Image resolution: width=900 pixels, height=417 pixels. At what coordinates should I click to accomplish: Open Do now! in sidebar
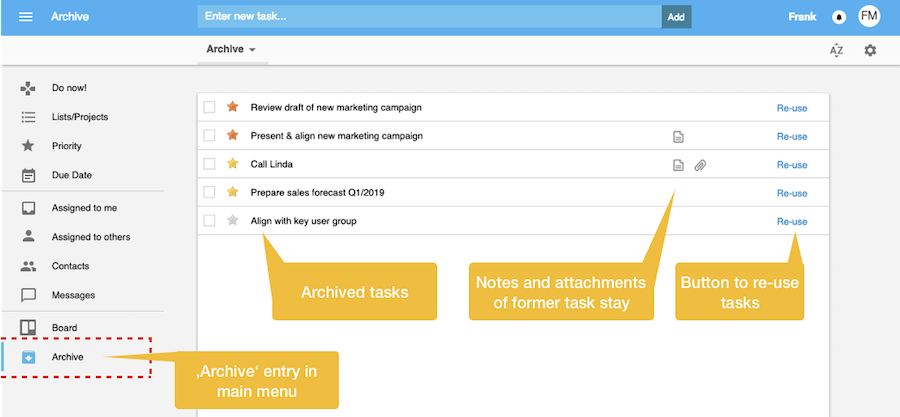tap(69, 88)
